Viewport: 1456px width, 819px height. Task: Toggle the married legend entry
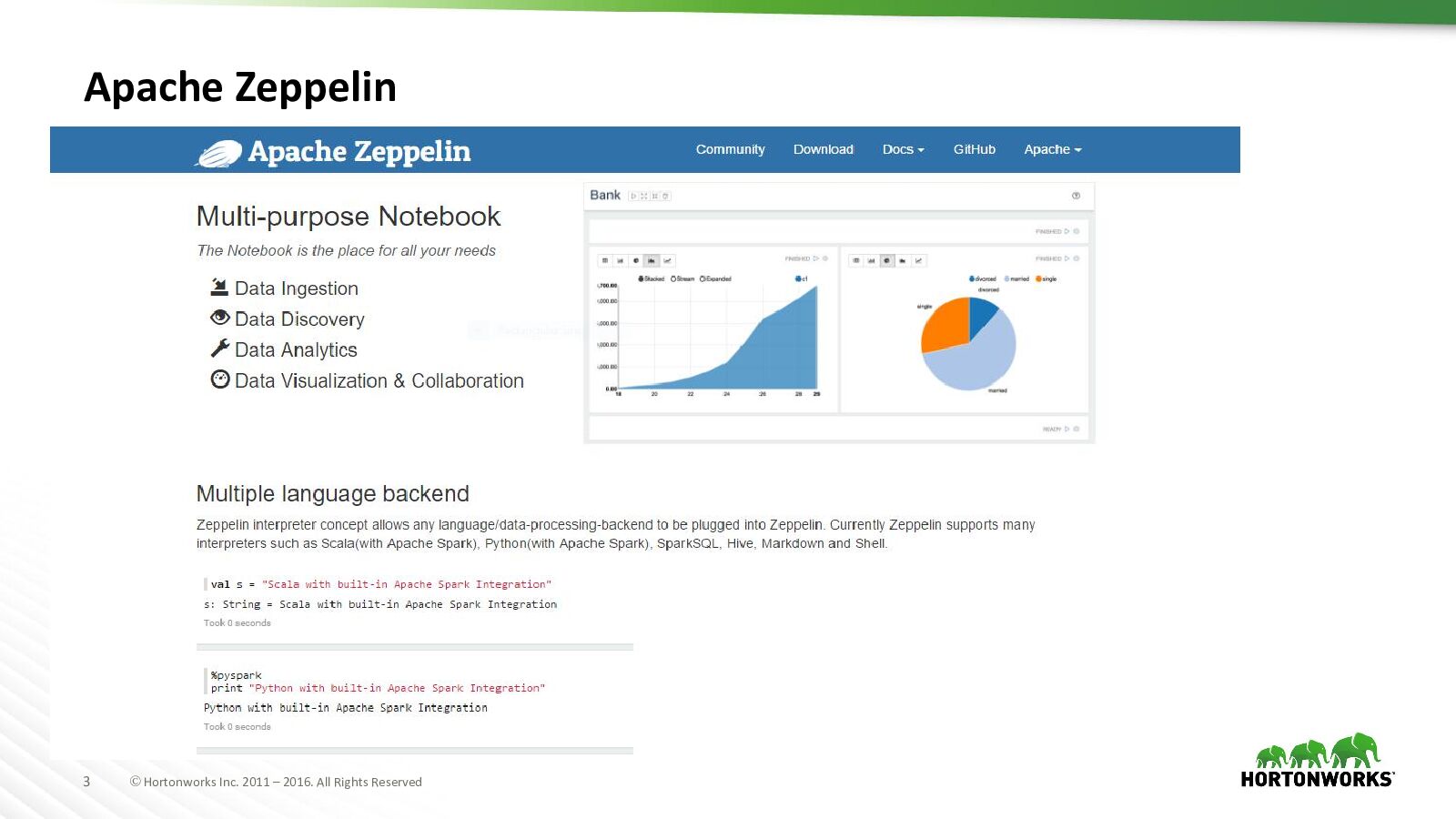tap(1016, 278)
